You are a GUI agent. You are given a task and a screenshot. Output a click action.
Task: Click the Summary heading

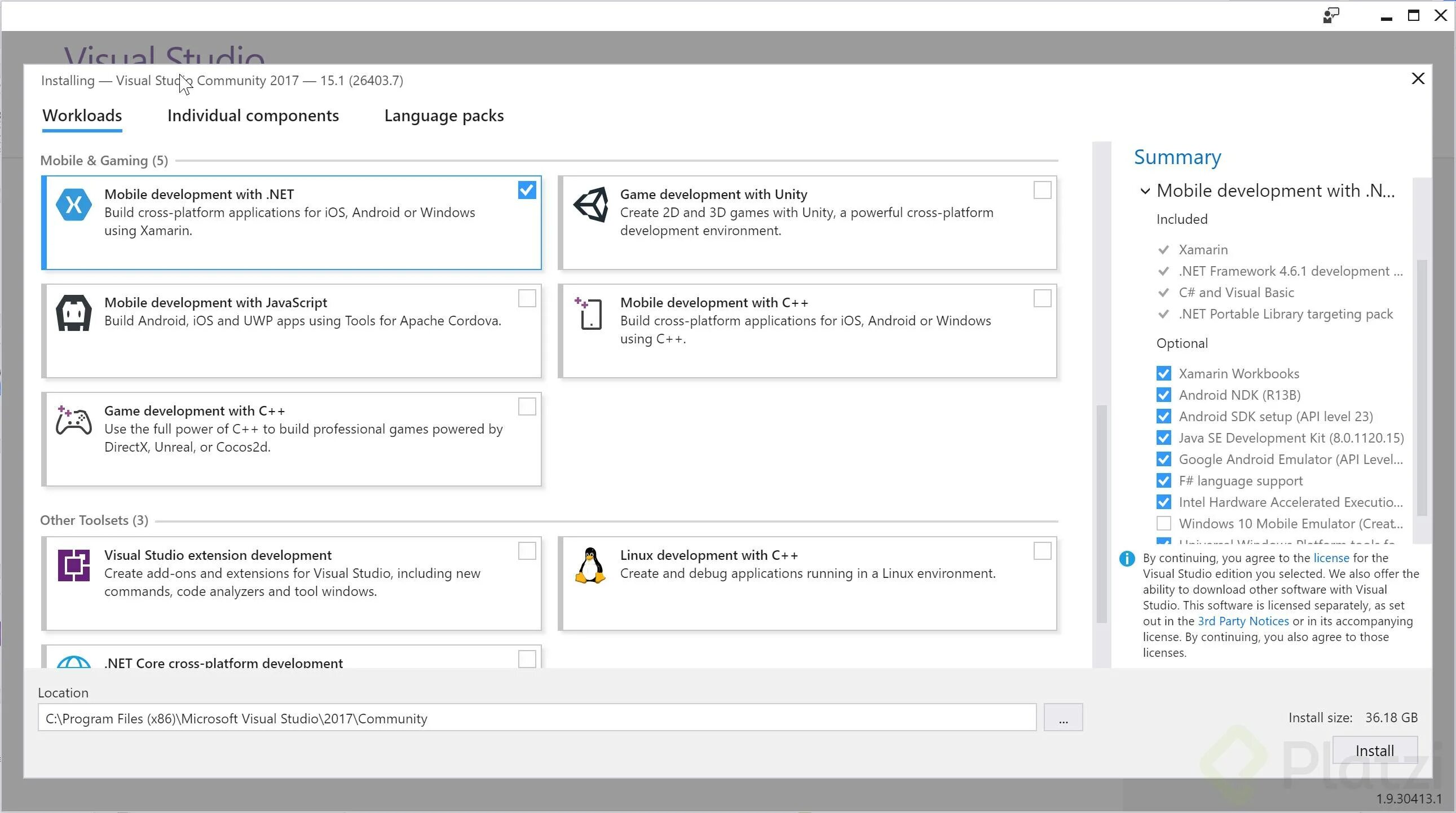coord(1177,157)
